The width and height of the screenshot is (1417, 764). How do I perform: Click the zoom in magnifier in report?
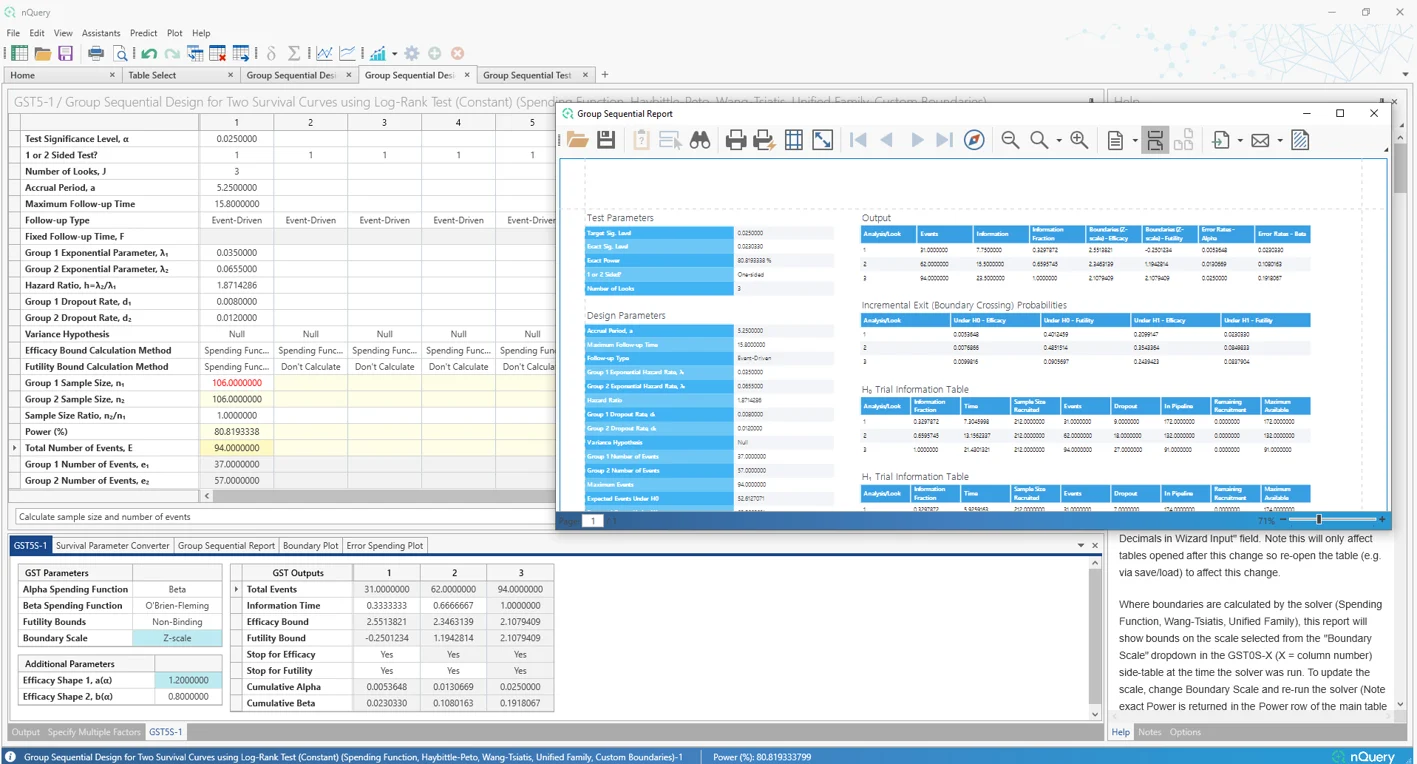(x=1079, y=141)
